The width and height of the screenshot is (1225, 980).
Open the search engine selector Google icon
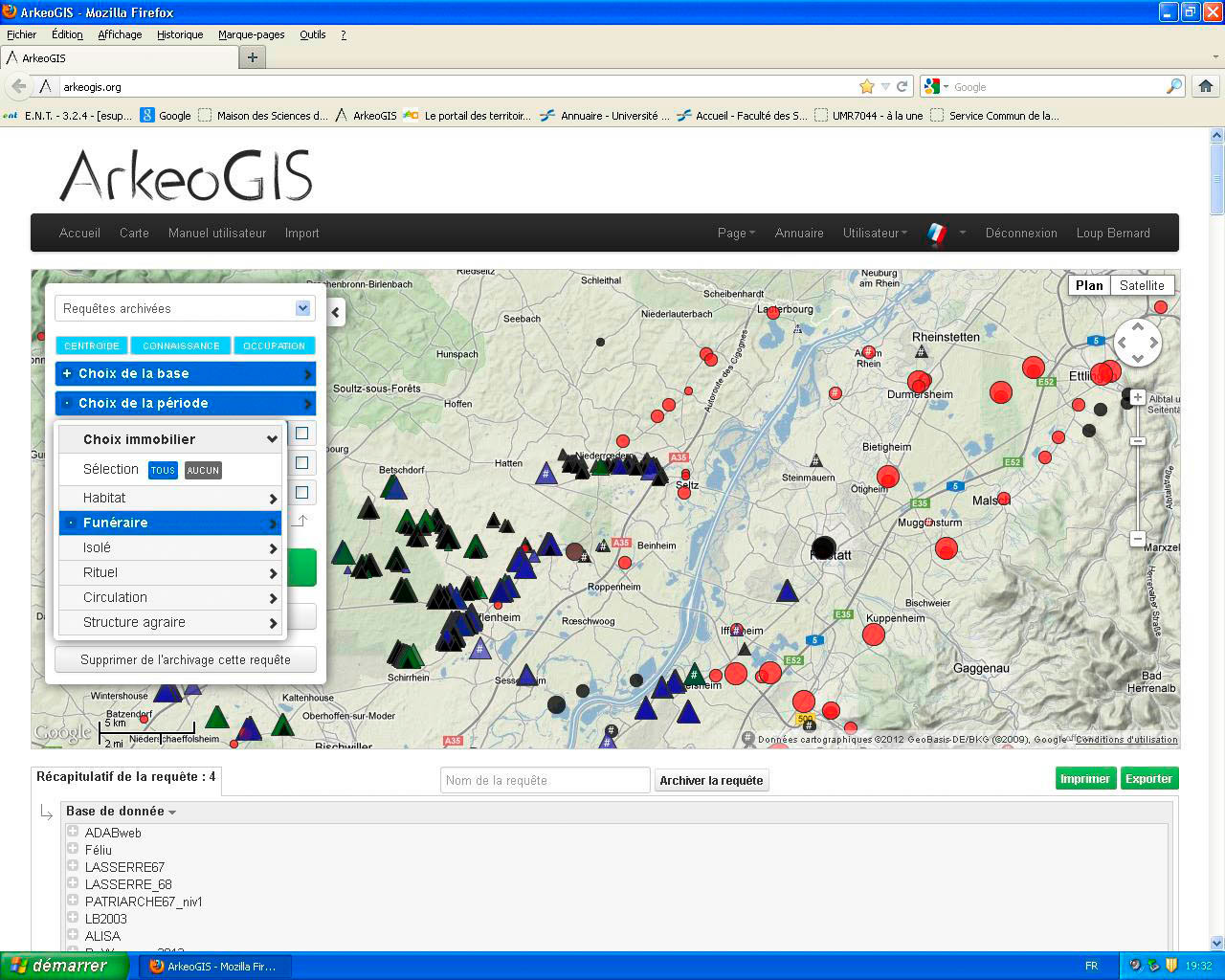[936, 86]
